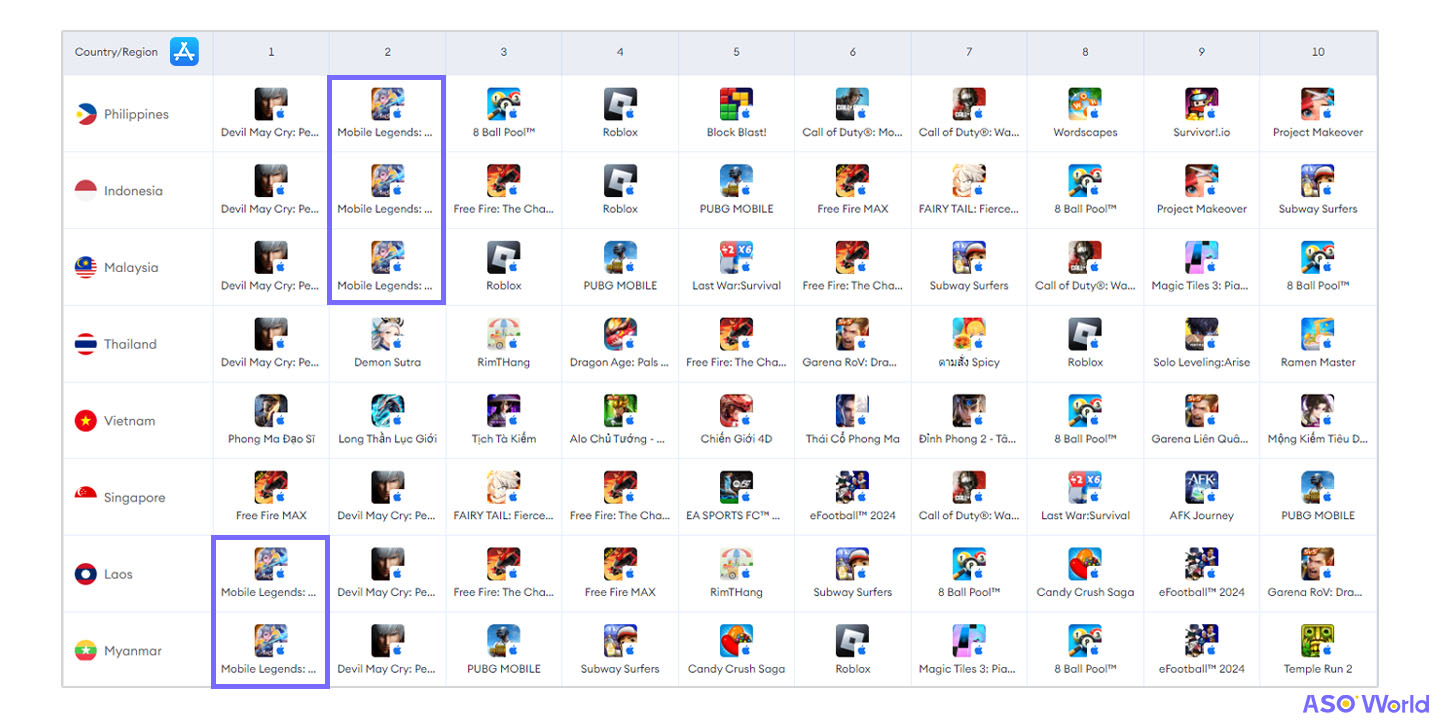Select eFootball 2024 icon in Singapore row
The image size is (1440, 721).
tap(853, 488)
